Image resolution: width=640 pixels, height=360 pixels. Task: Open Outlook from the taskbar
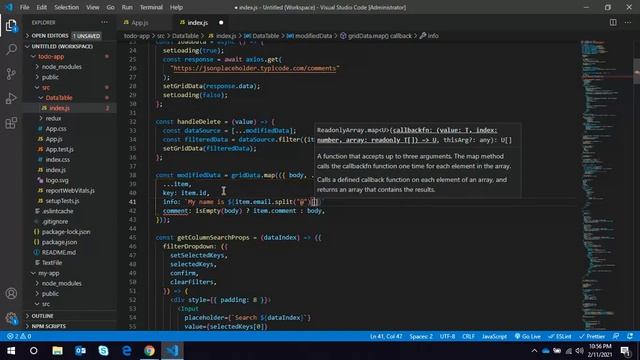(80, 351)
